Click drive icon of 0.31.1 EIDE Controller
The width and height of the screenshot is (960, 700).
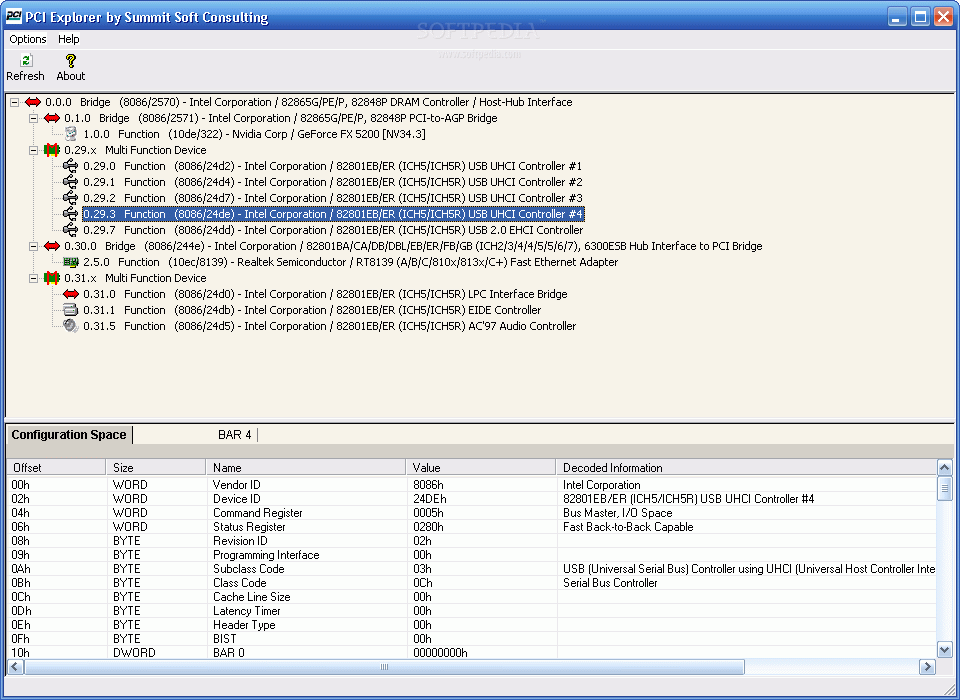71,310
